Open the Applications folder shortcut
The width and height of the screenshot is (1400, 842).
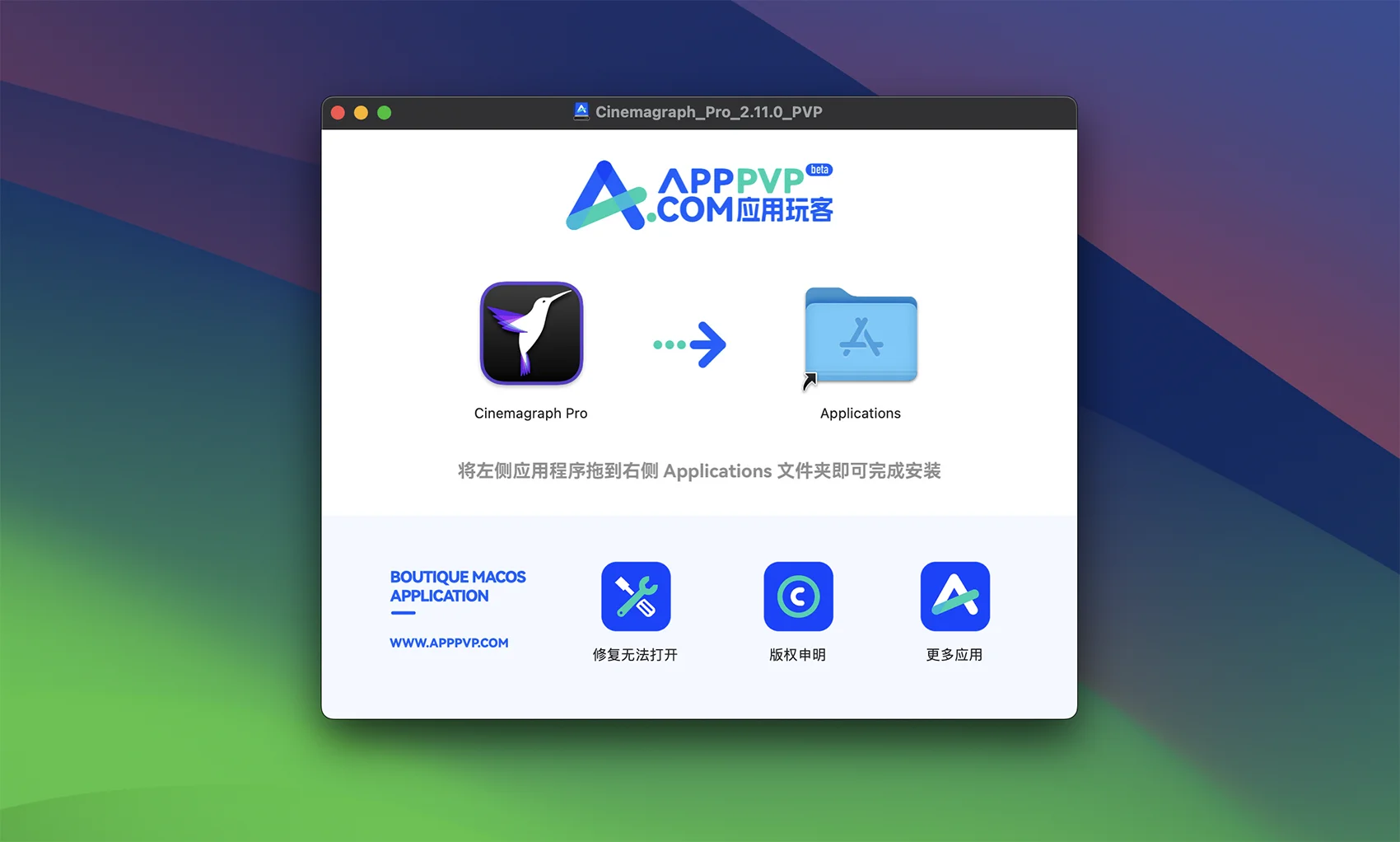pyautogui.click(x=861, y=336)
